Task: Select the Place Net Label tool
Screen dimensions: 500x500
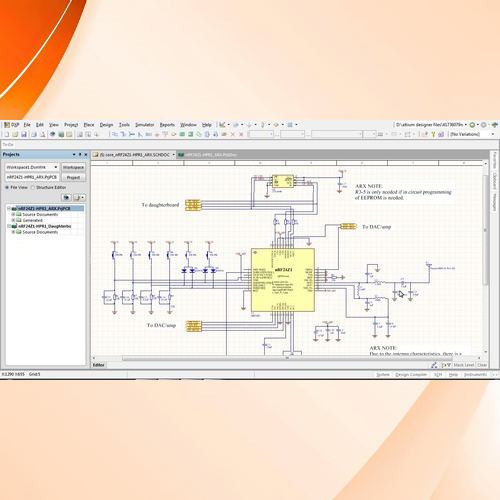Action: [149, 134]
